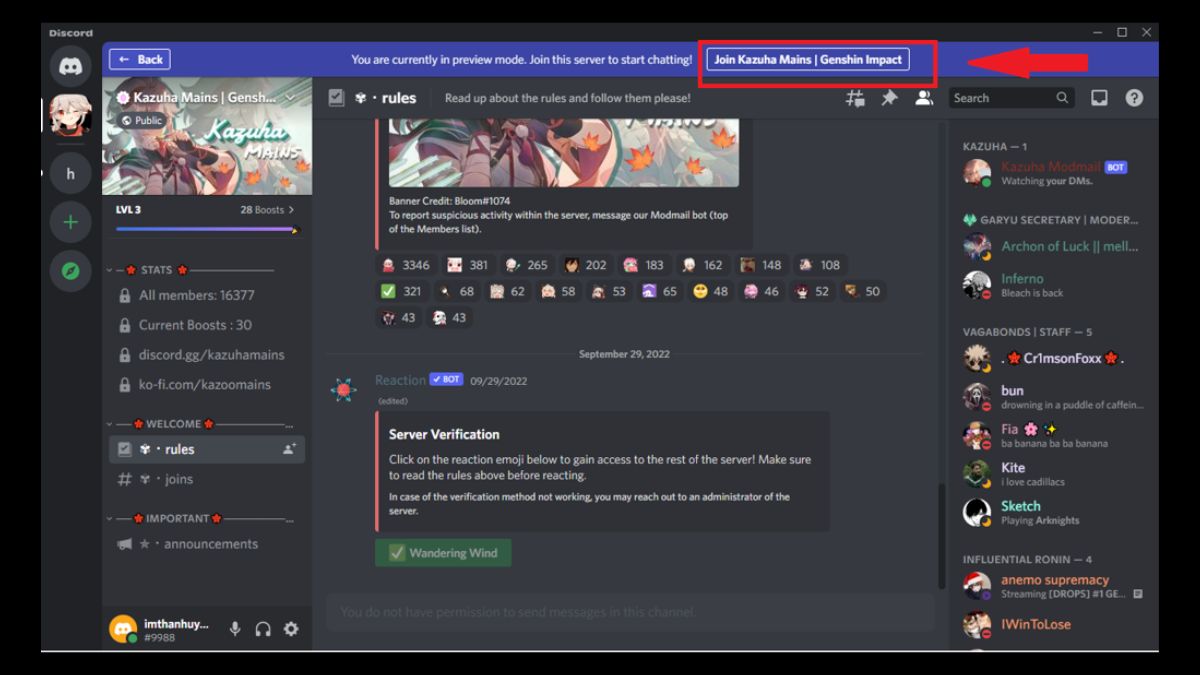Select the Discord home icon
Screen dimensions: 1200x675
pyautogui.click(x=68, y=65)
